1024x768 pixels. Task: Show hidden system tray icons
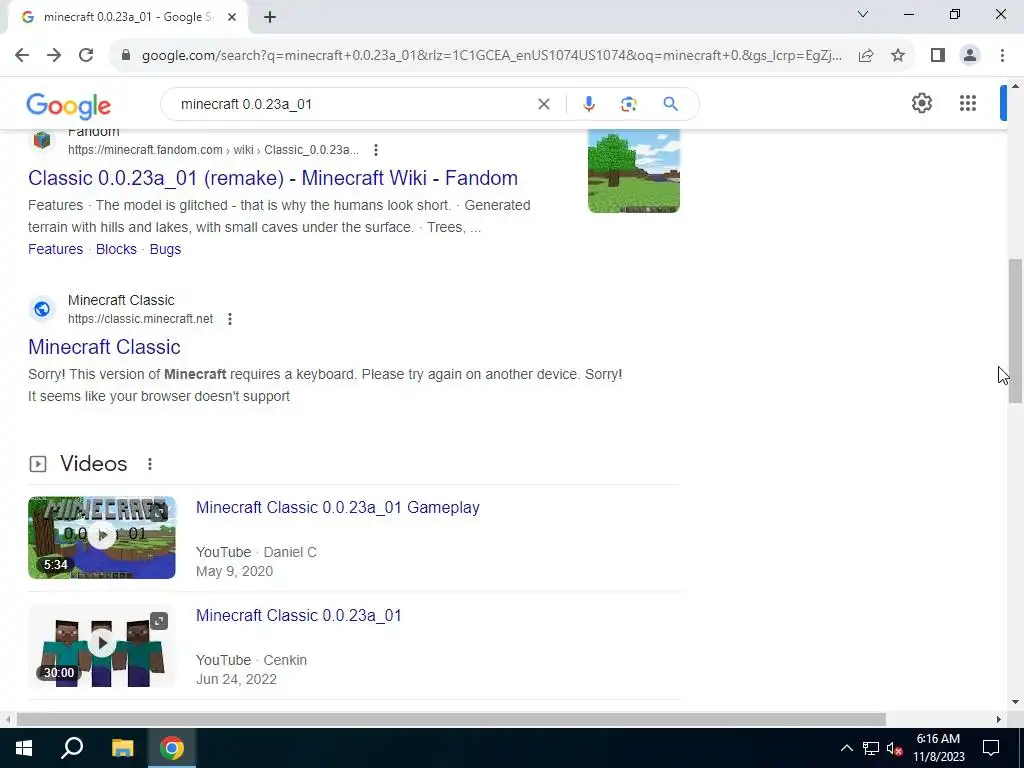tap(846, 748)
